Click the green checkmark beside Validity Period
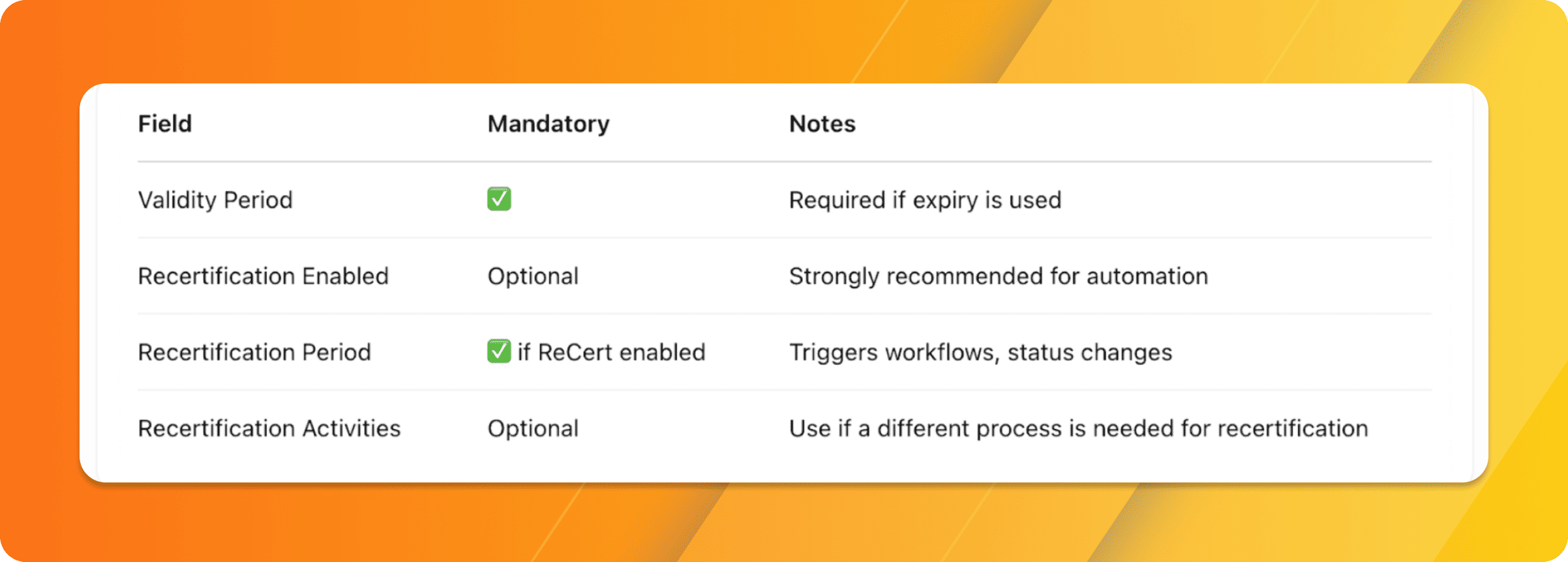1568x562 pixels. pyautogui.click(x=499, y=199)
